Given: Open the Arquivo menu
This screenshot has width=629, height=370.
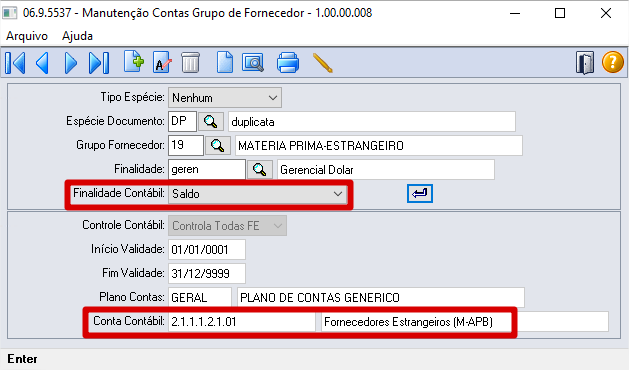Looking at the screenshot, I should [27, 36].
